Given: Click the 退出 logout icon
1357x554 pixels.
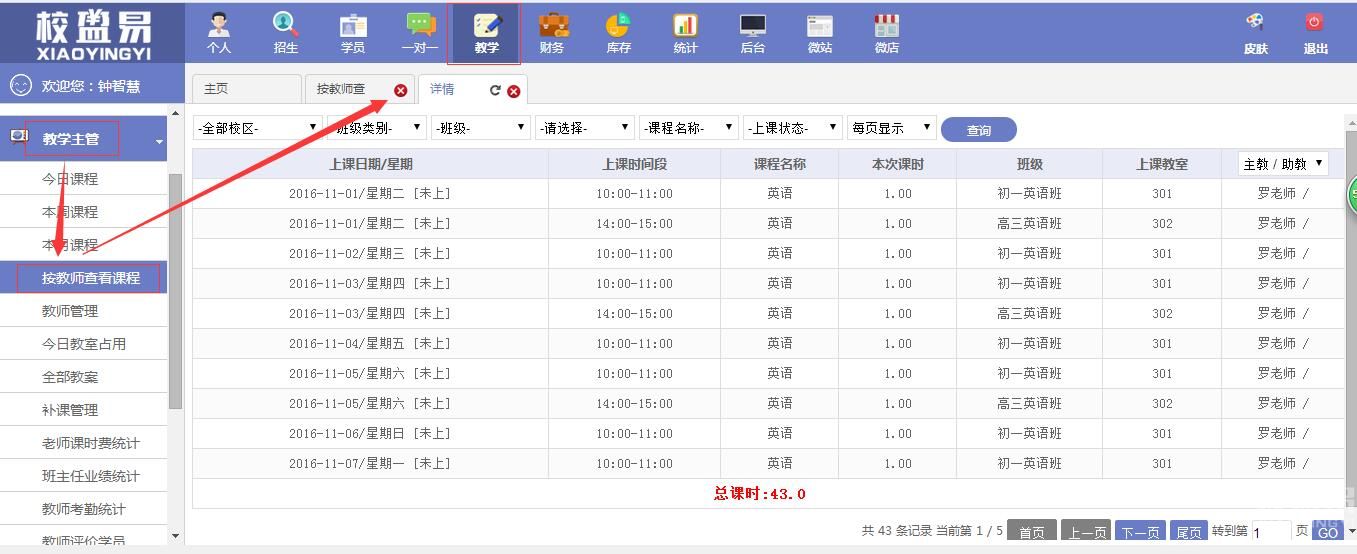Looking at the screenshot, I should point(1316,34).
